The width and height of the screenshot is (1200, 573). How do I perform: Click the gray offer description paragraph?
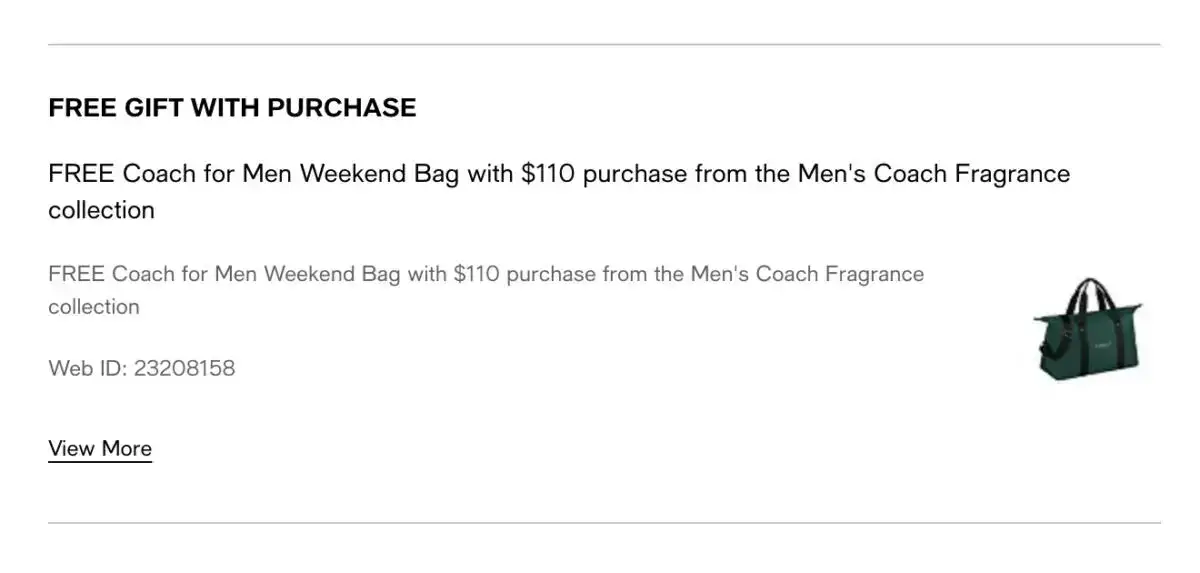click(x=486, y=290)
